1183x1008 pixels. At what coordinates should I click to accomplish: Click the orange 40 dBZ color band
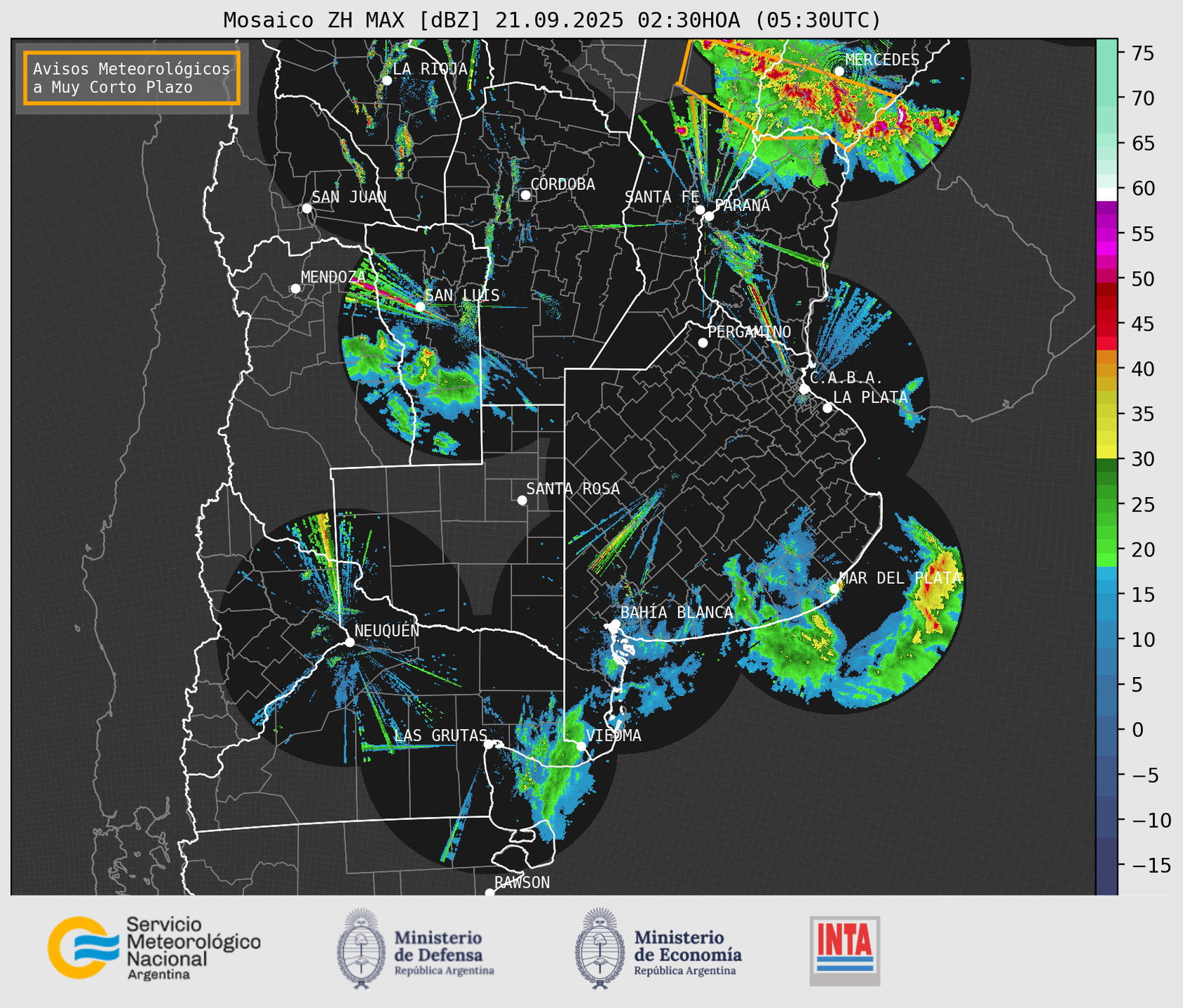pyautogui.click(x=1107, y=369)
